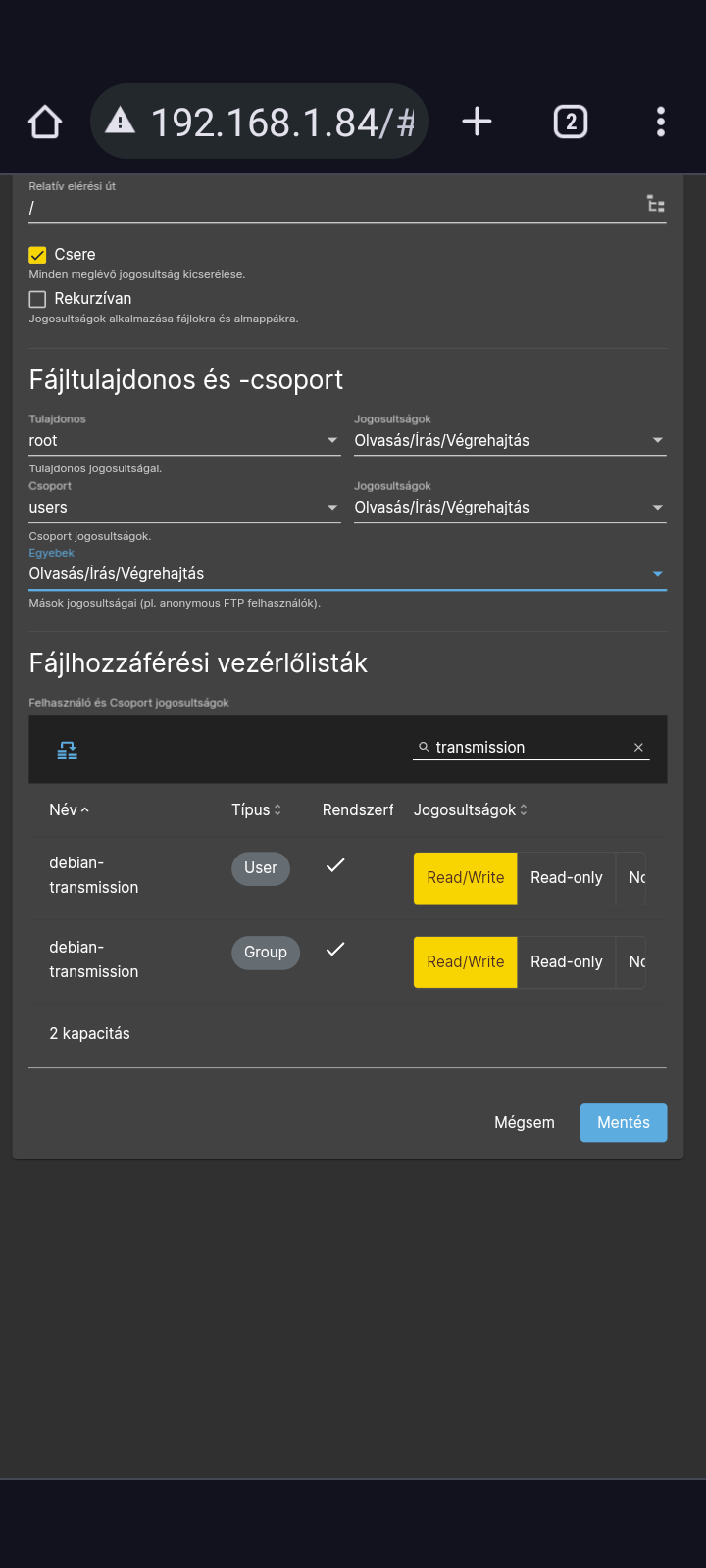Open the browser three-dot menu

661,122
